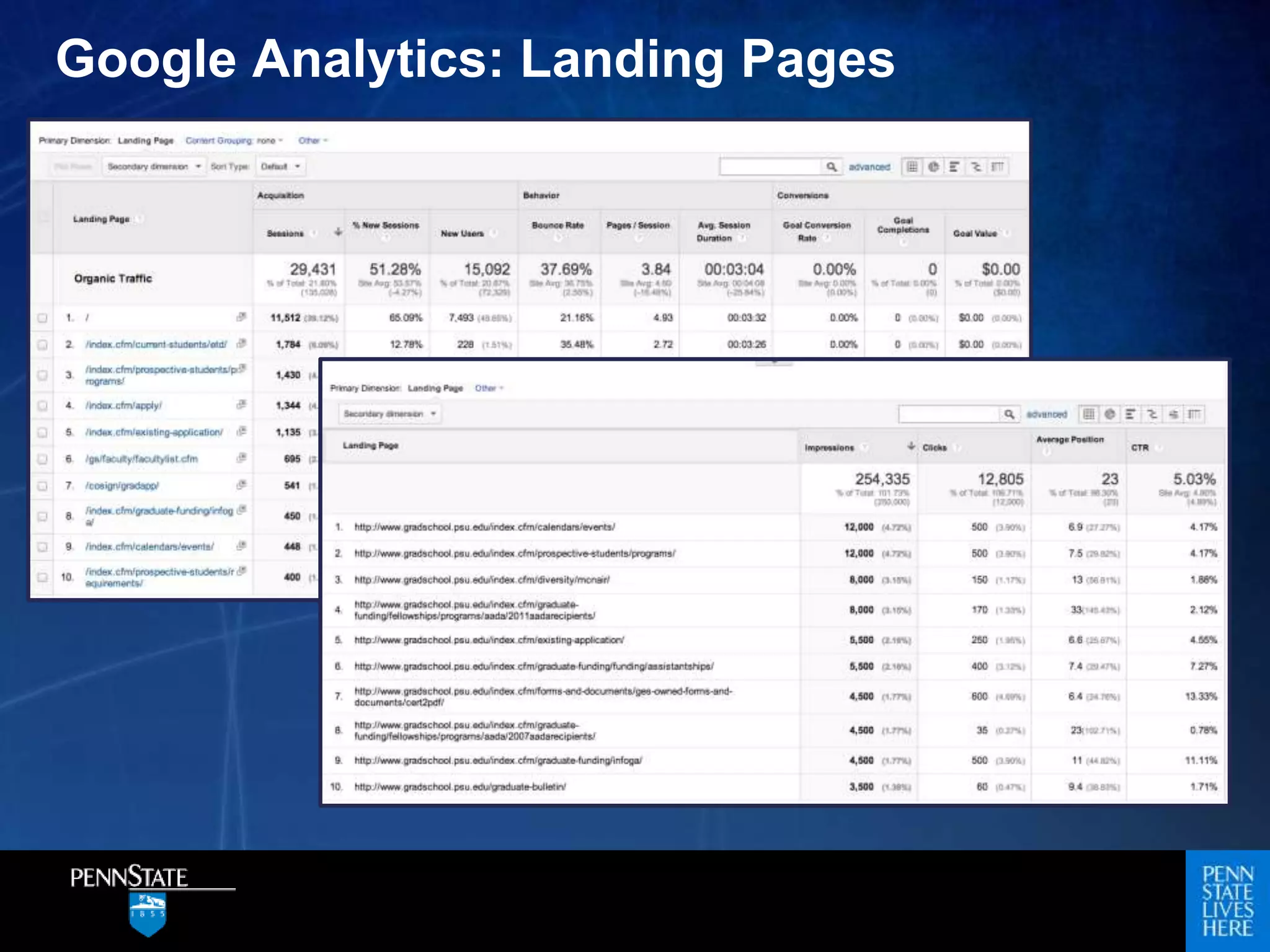
Task: Select Pivot view in lower report
Action: [x=1194, y=414]
